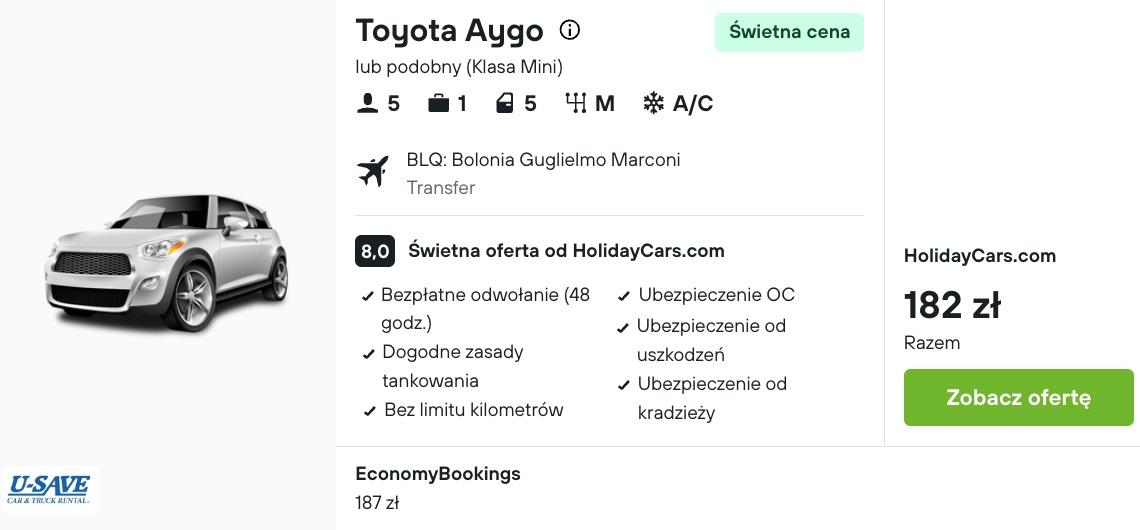The image size is (1140, 530).
Task: Click the manual gearbox icon
Action: 576,104
